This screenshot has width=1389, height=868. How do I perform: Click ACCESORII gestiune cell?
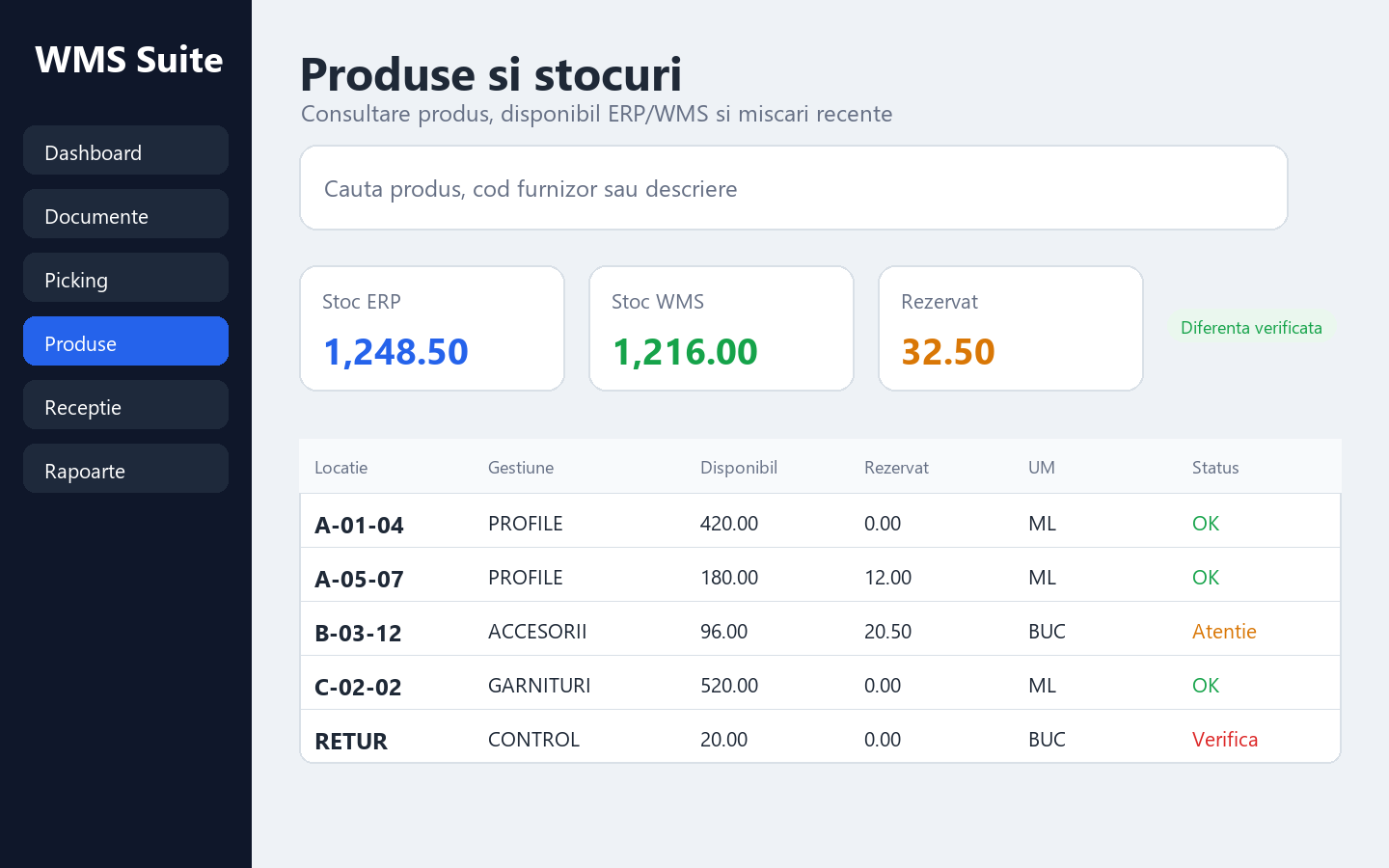537,632
